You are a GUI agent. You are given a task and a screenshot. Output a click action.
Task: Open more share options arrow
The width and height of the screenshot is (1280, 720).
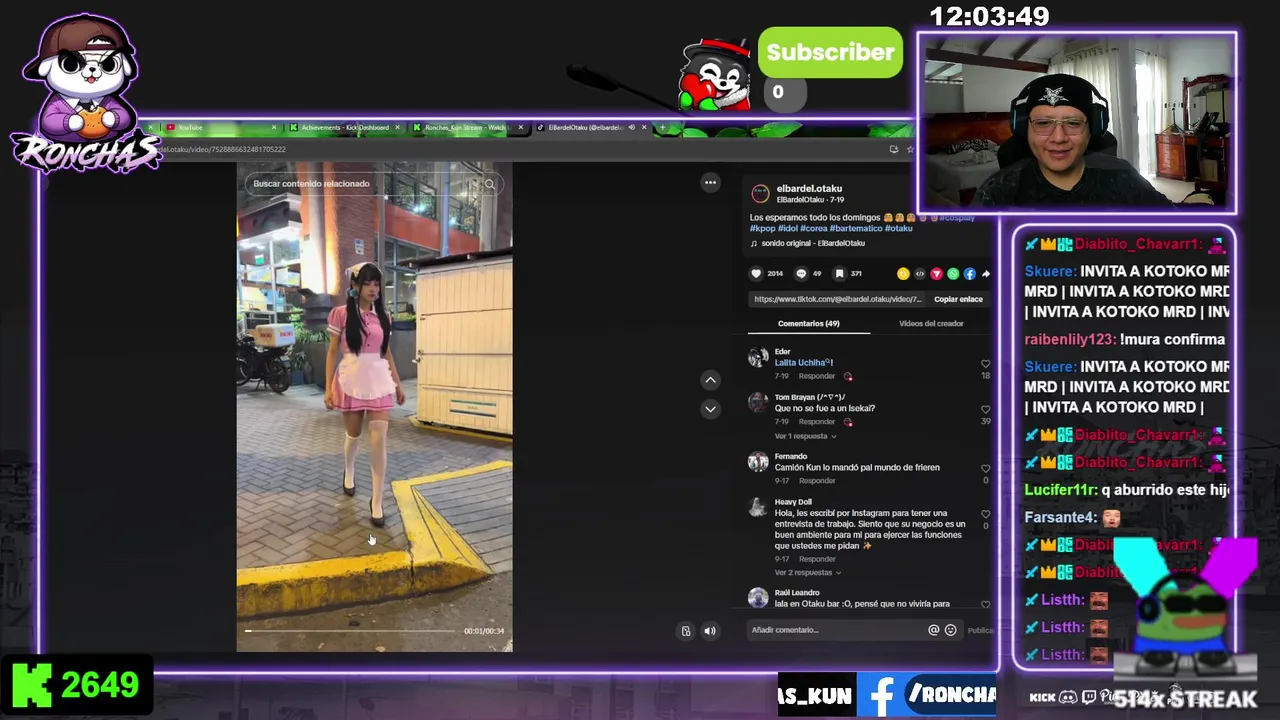(x=985, y=274)
